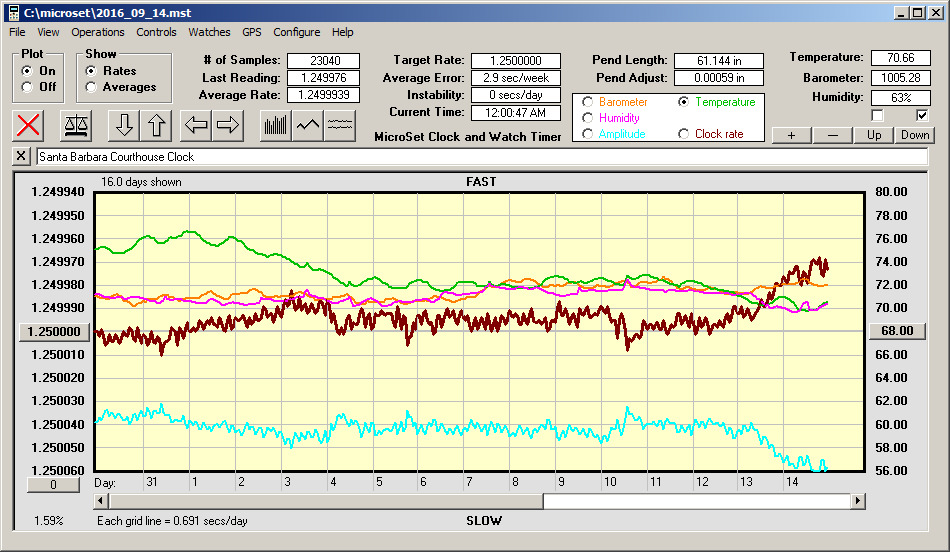Click the down arrow toolbar button
Screen dimensions: 950x552
click(124, 125)
